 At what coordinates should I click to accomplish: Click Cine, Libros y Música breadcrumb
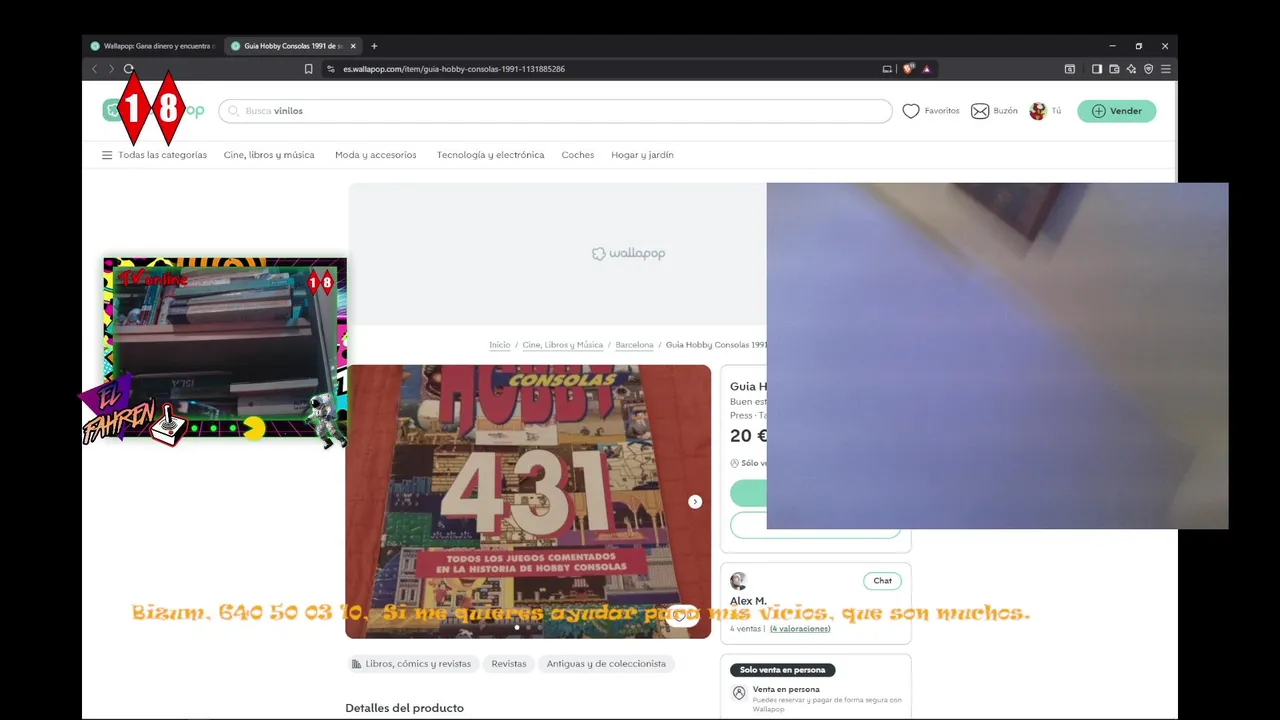click(562, 345)
